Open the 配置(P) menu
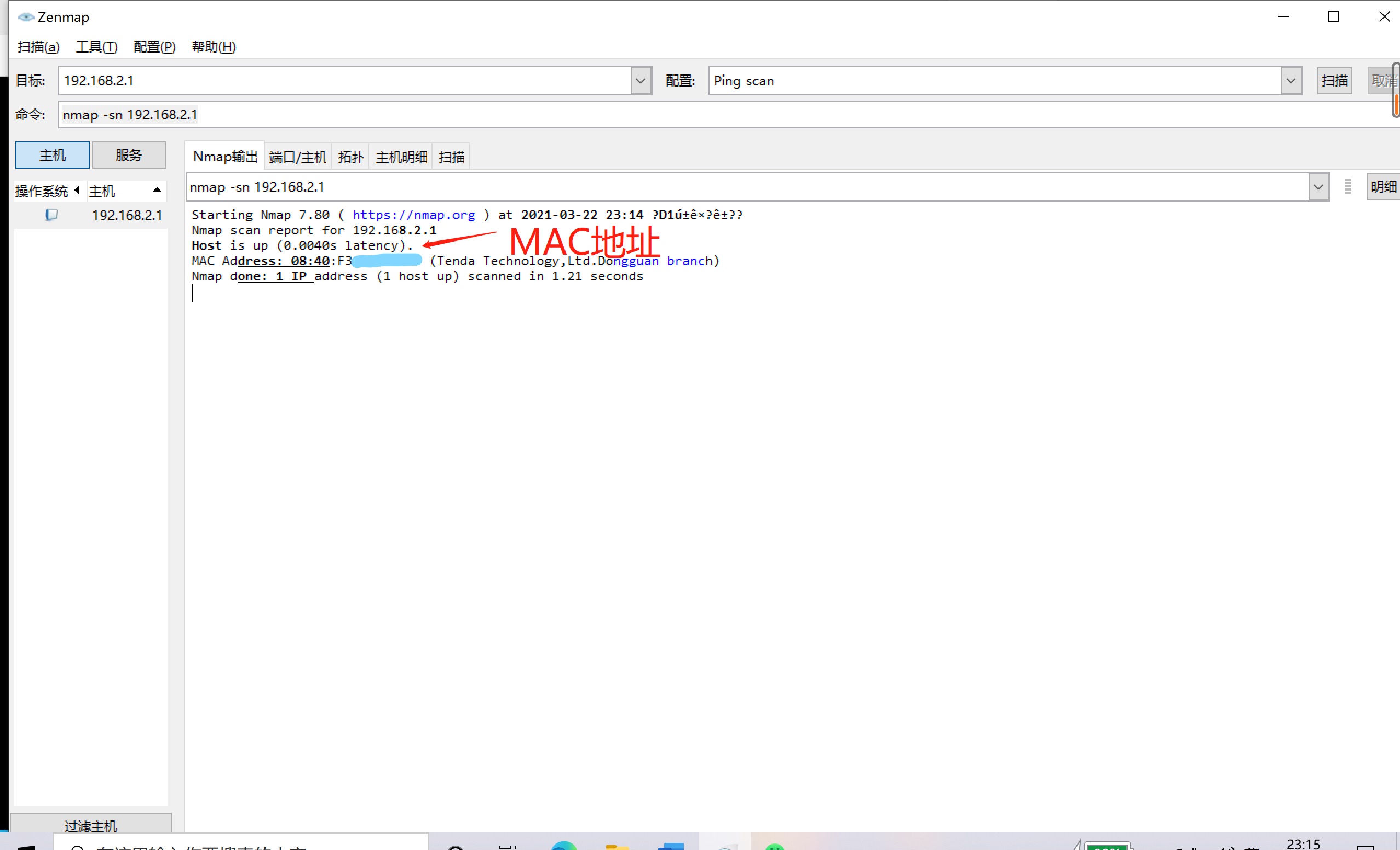1400x850 pixels. 154,47
